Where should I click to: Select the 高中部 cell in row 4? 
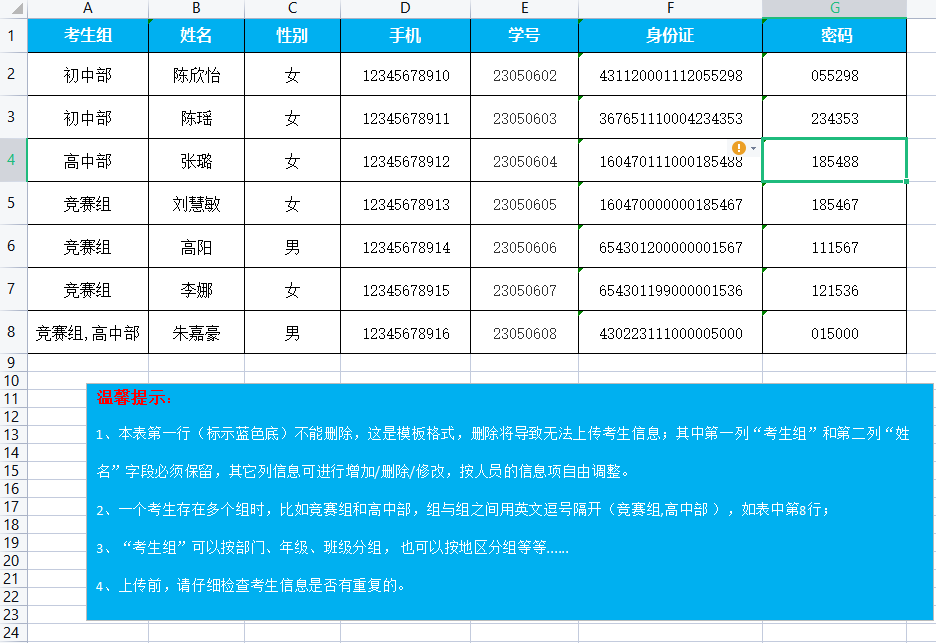click(88, 161)
